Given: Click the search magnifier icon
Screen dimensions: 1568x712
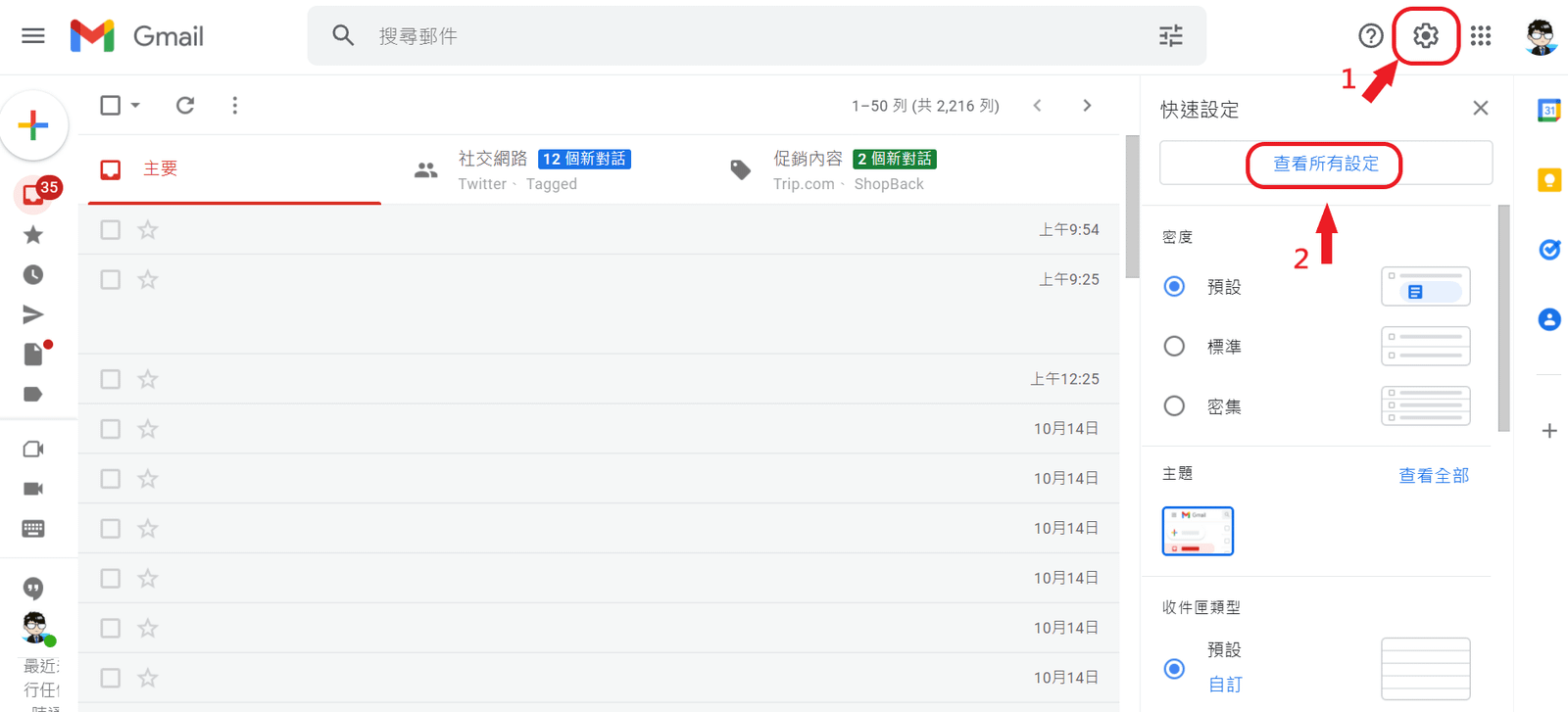Looking at the screenshot, I should (x=342, y=36).
